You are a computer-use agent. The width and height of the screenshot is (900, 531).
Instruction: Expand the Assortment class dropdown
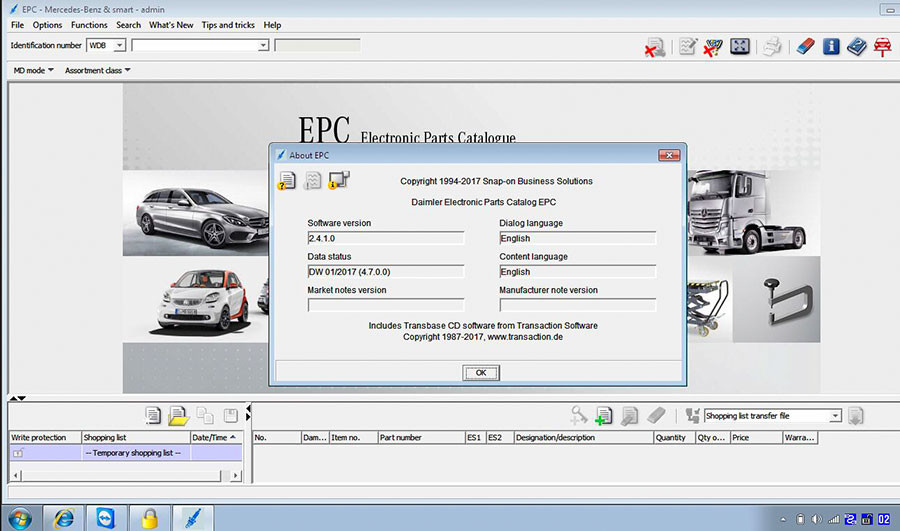point(98,70)
